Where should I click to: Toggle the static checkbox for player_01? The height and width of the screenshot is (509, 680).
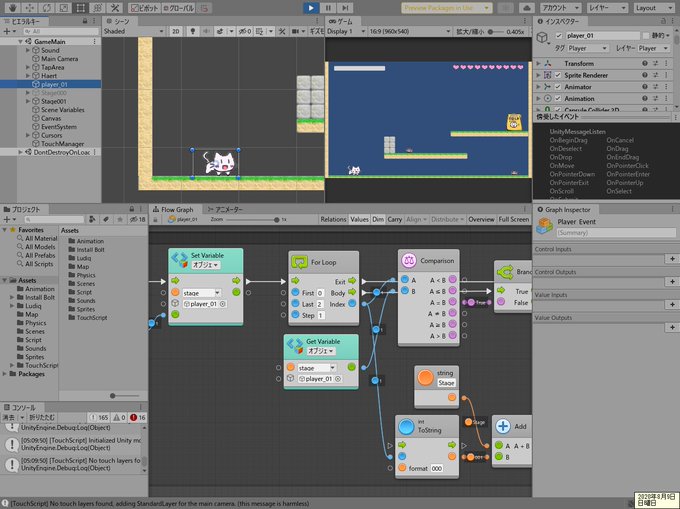(646, 36)
